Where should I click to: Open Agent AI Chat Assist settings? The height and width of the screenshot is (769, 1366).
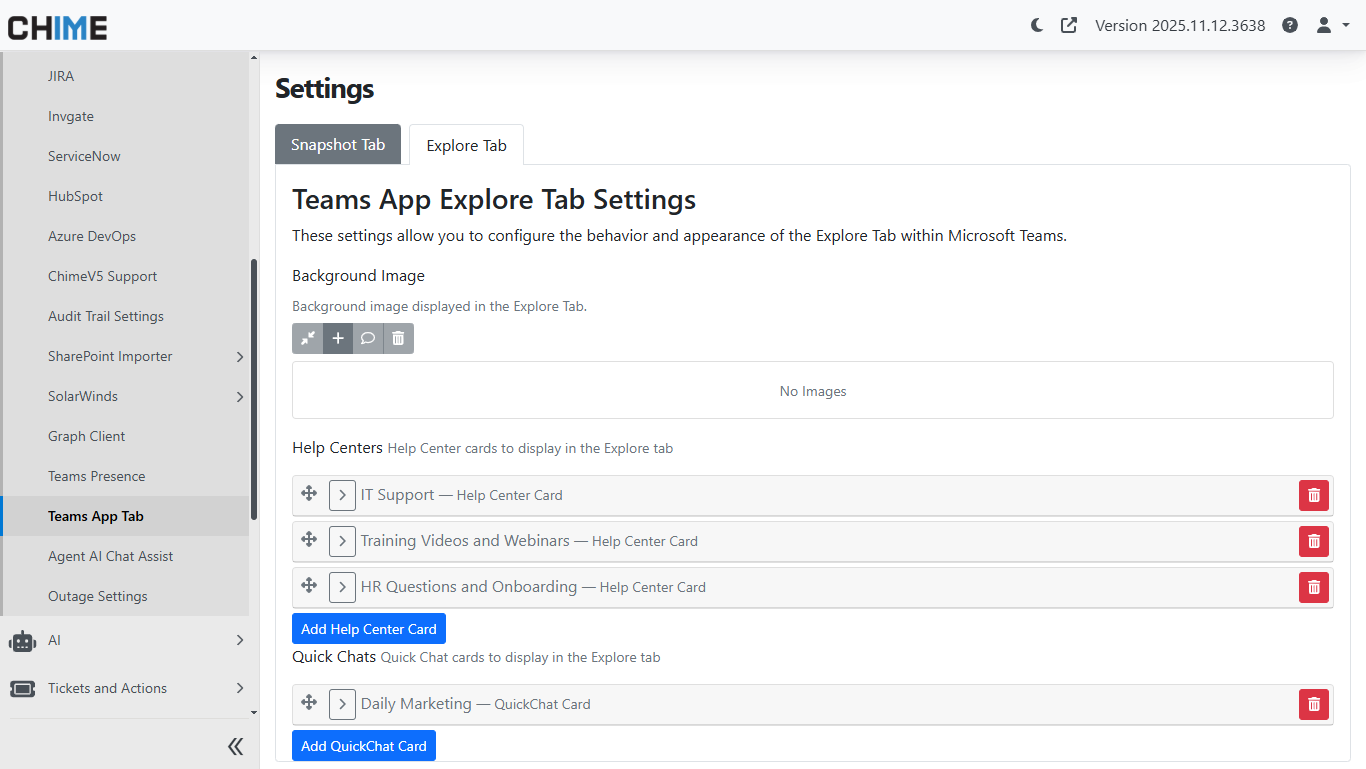(111, 556)
